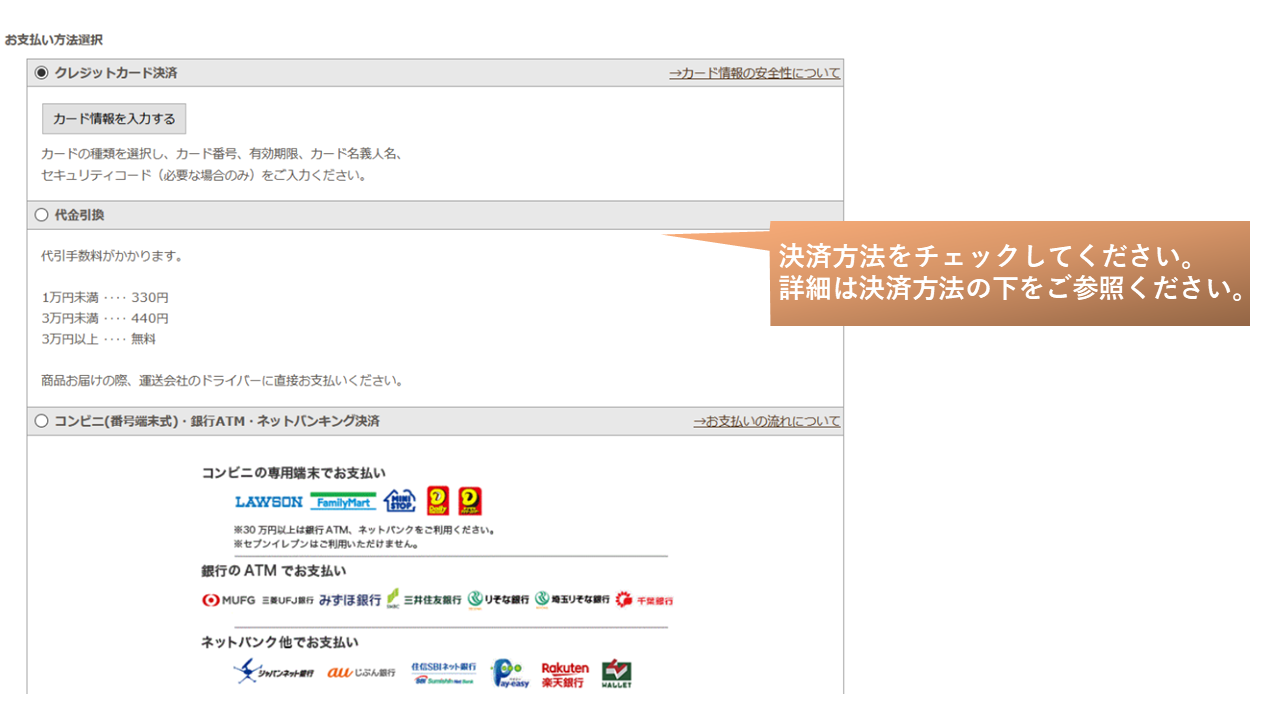Image resolution: width=1280 pixels, height=720 pixels.
Task: Click the au じぶん銀行 logo
Action: tap(361, 672)
